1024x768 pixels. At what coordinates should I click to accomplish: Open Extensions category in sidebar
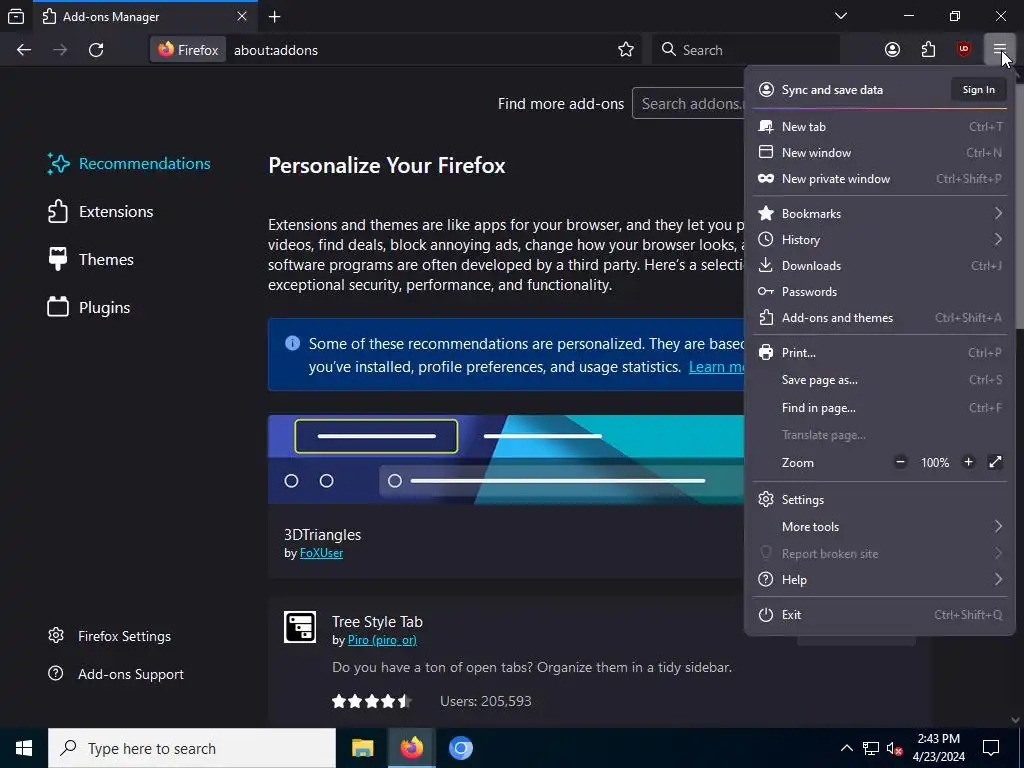coord(101,212)
